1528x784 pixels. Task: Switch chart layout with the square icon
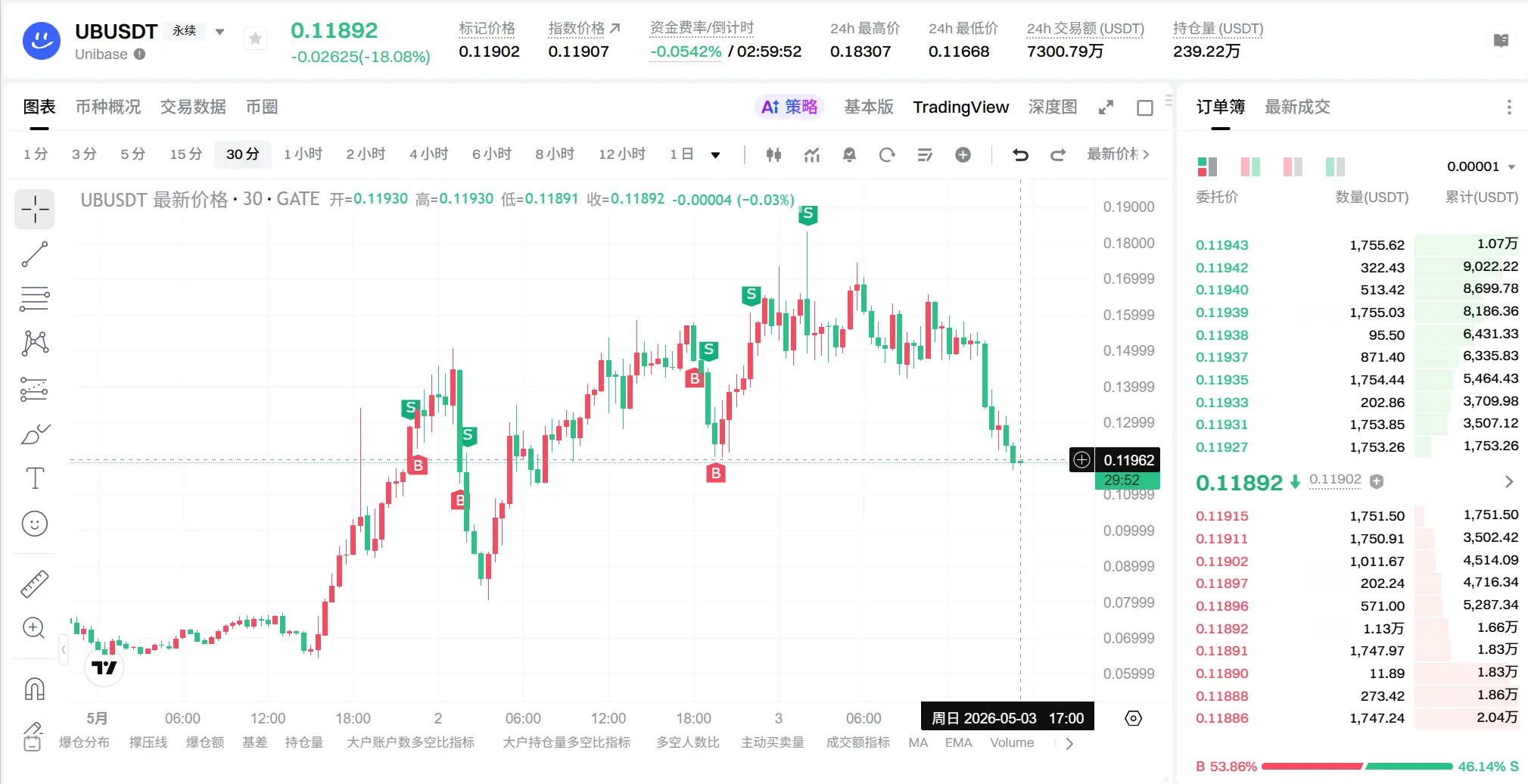click(1145, 107)
